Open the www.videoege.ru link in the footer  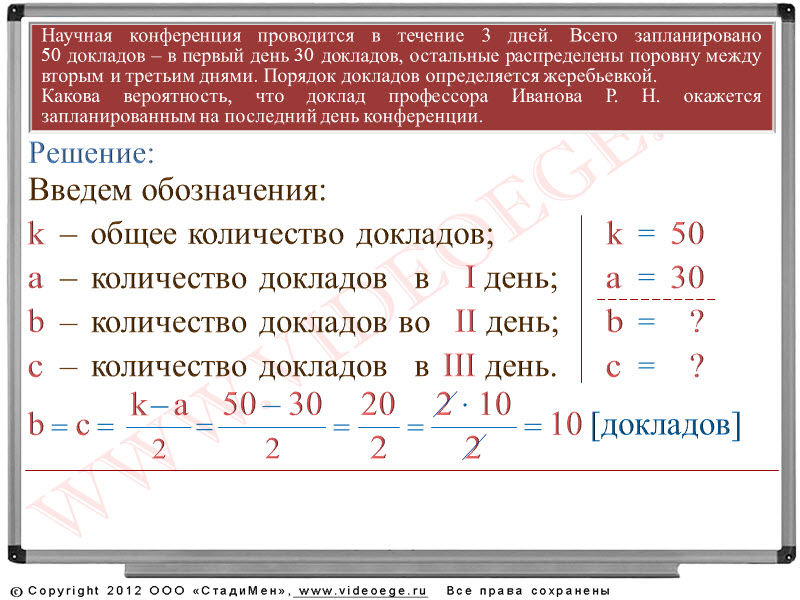362,590
